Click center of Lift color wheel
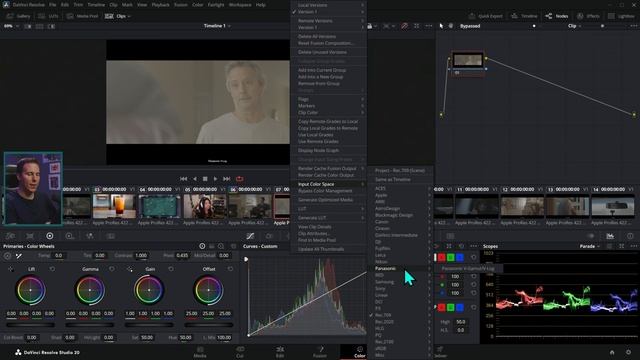 pos(30,290)
